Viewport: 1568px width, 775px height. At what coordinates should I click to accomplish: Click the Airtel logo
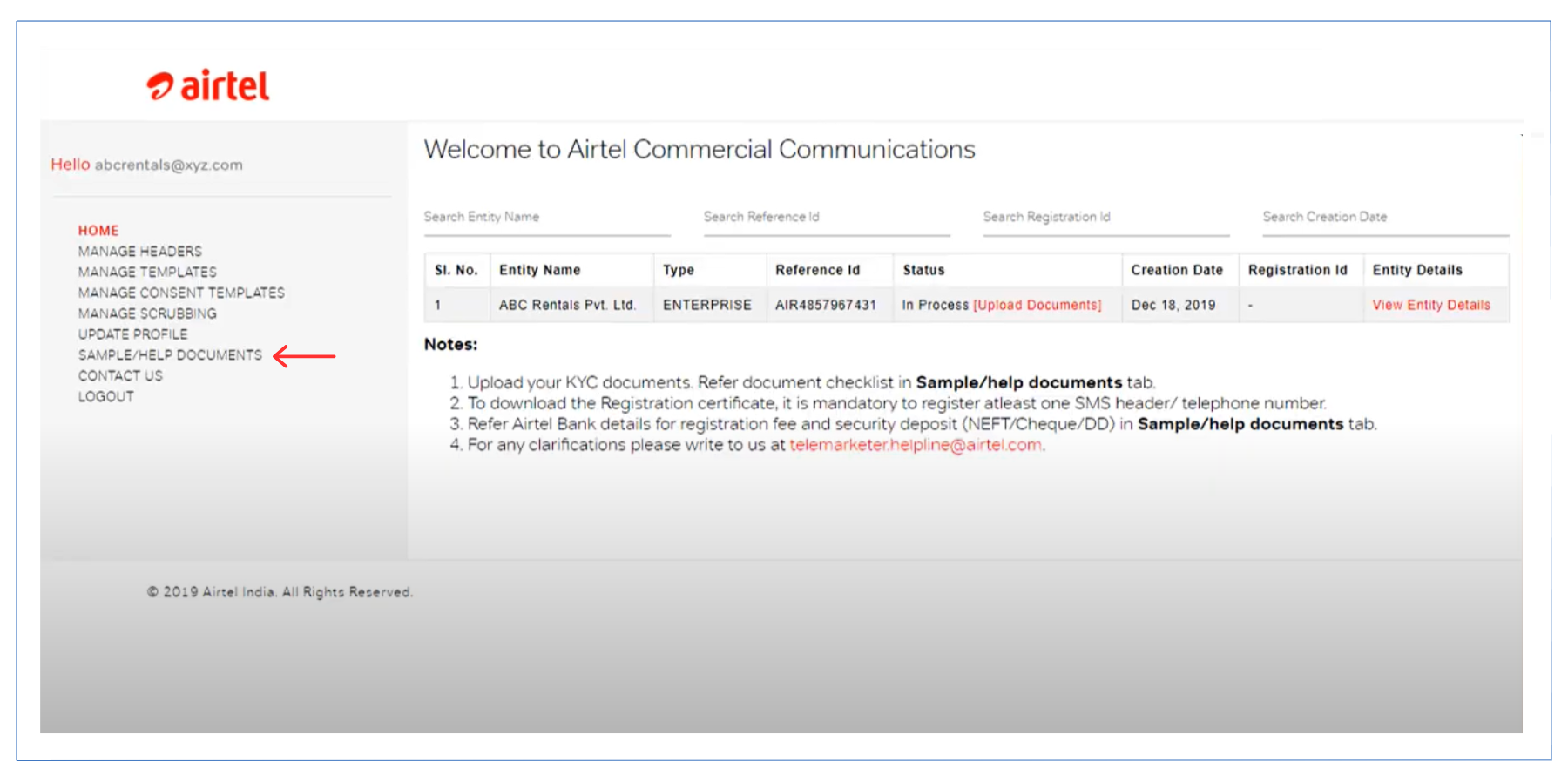coord(208,85)
